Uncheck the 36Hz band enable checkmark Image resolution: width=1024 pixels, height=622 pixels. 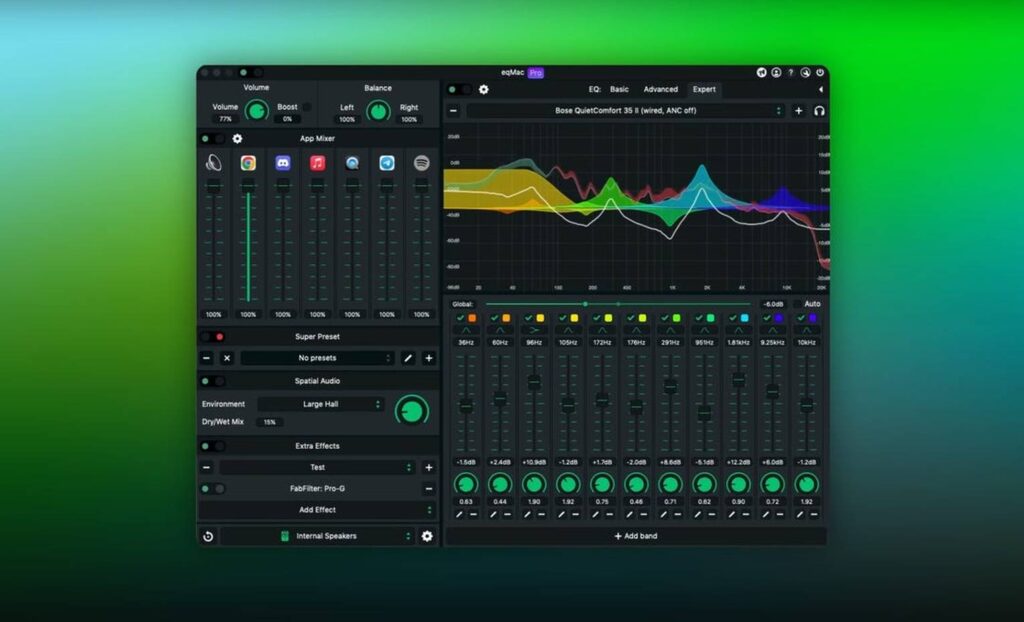460,318
